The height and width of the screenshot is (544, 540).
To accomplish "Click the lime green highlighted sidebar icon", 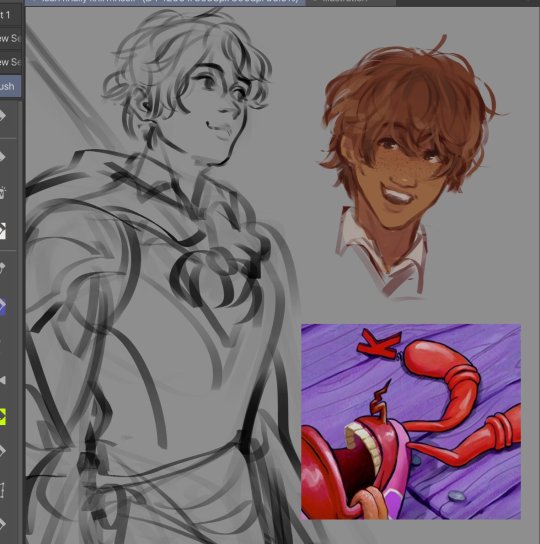I will 3,417.
